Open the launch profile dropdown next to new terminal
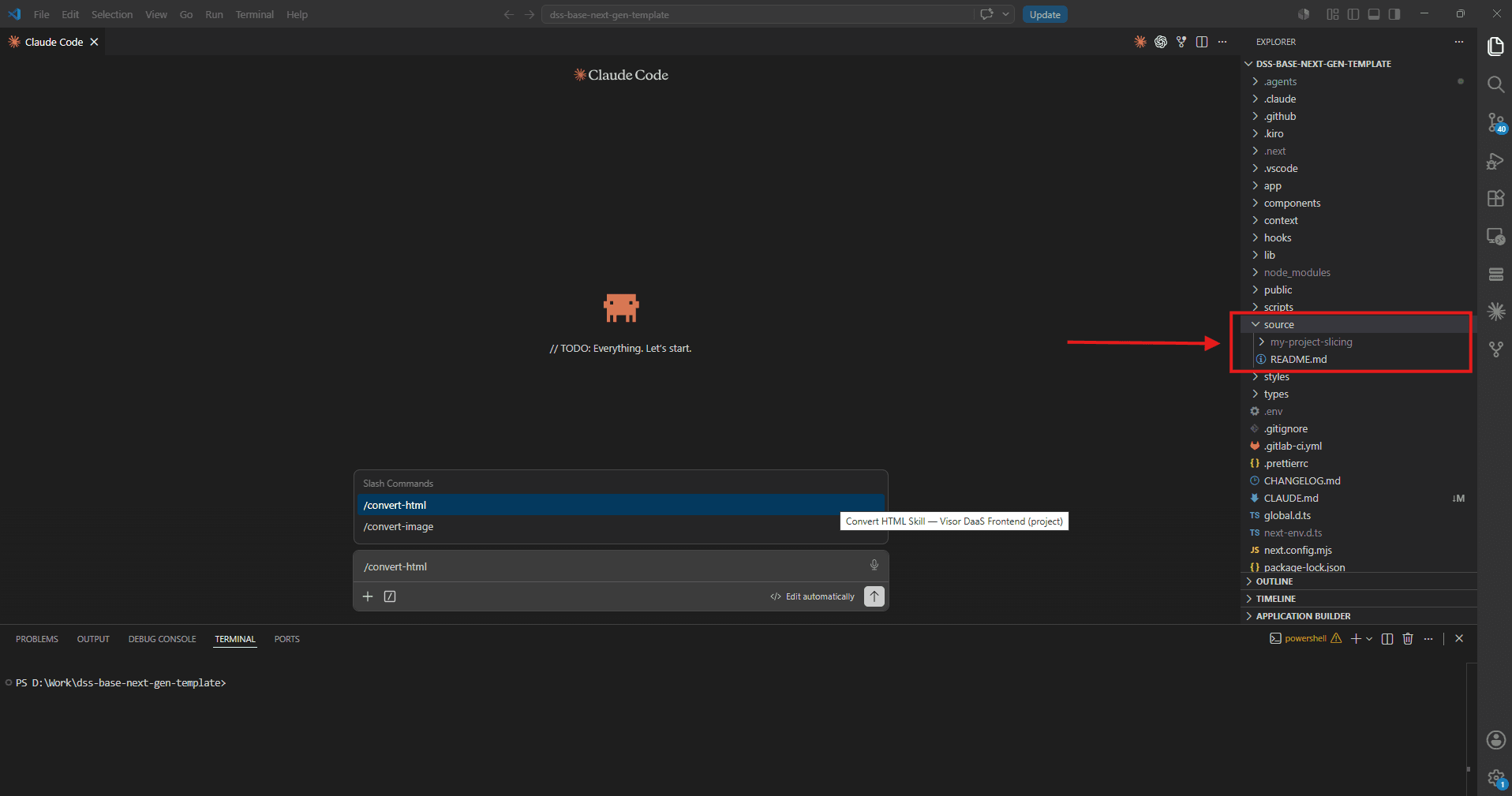Viewport: 1512px width, 796px height. 1369,639
